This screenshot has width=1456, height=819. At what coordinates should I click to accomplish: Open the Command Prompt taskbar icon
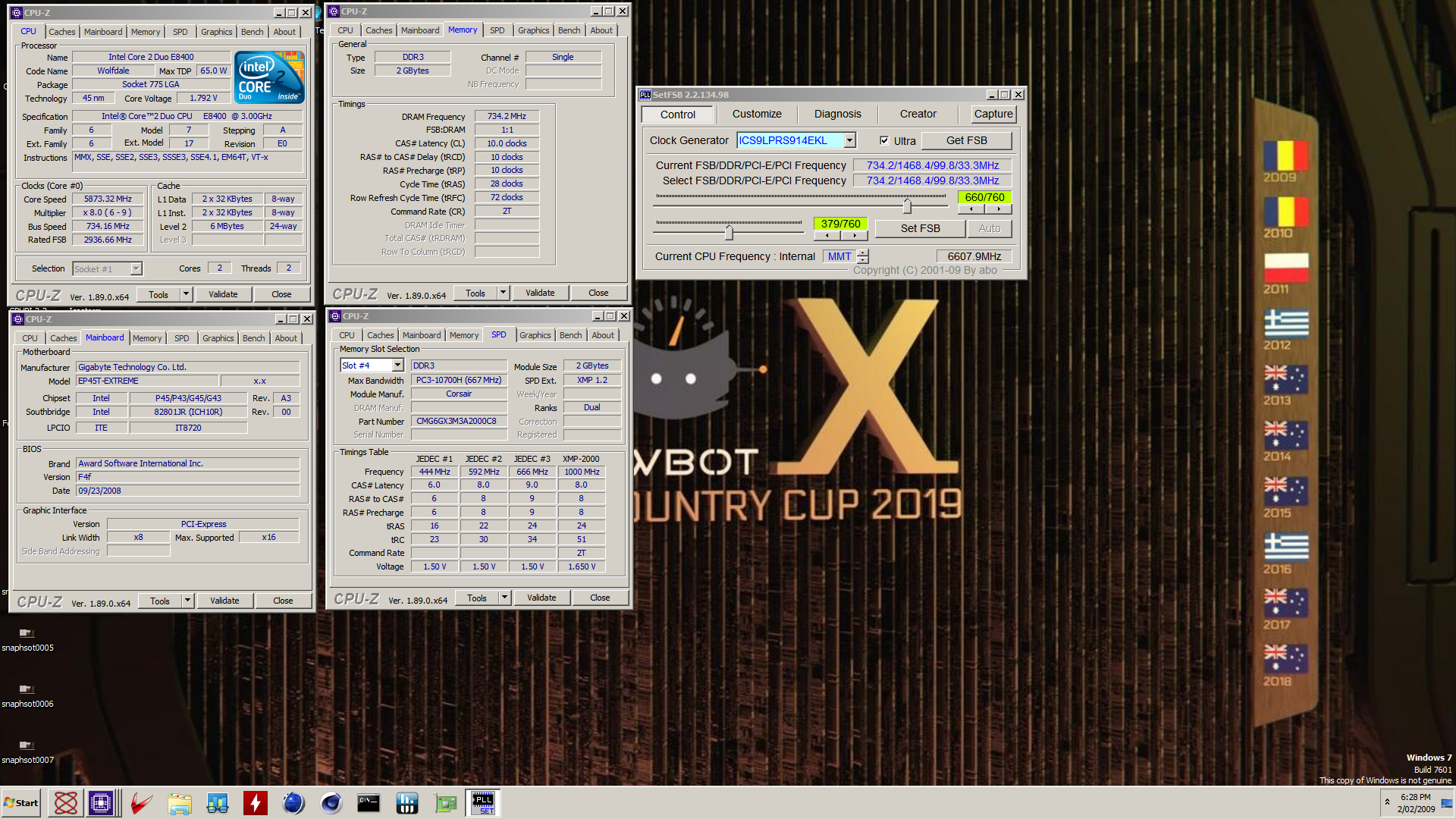tap(369, 803)
